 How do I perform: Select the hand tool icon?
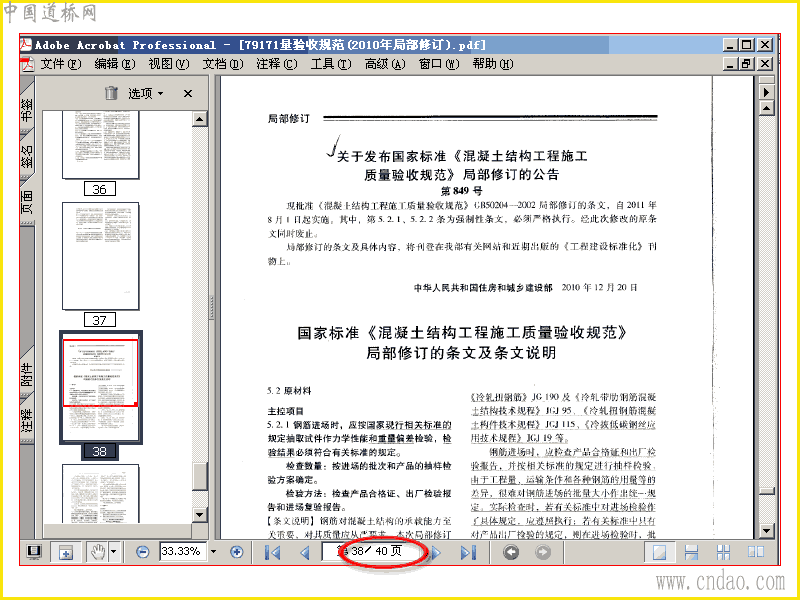pyautogui.click(x=97, y=552)
